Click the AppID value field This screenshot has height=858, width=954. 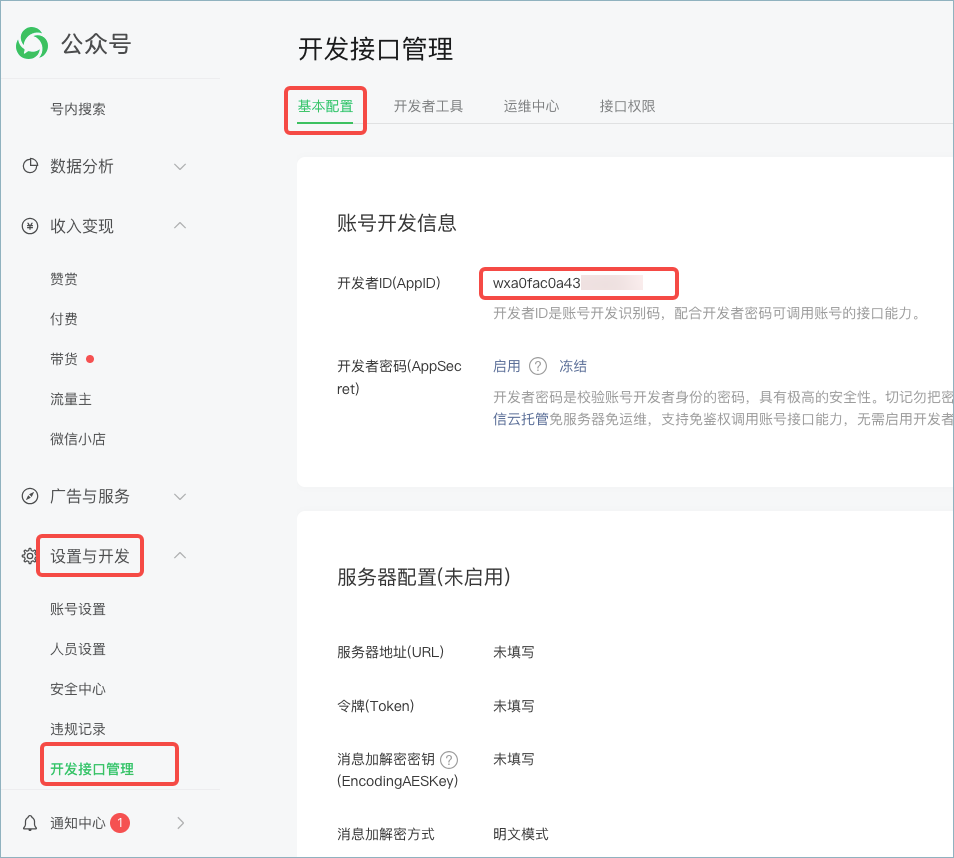click(579, 284)
